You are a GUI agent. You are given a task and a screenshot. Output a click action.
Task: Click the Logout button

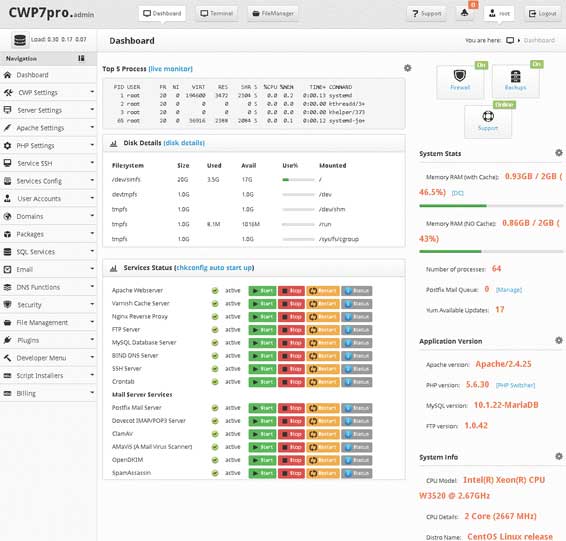(x=543, y=13)
